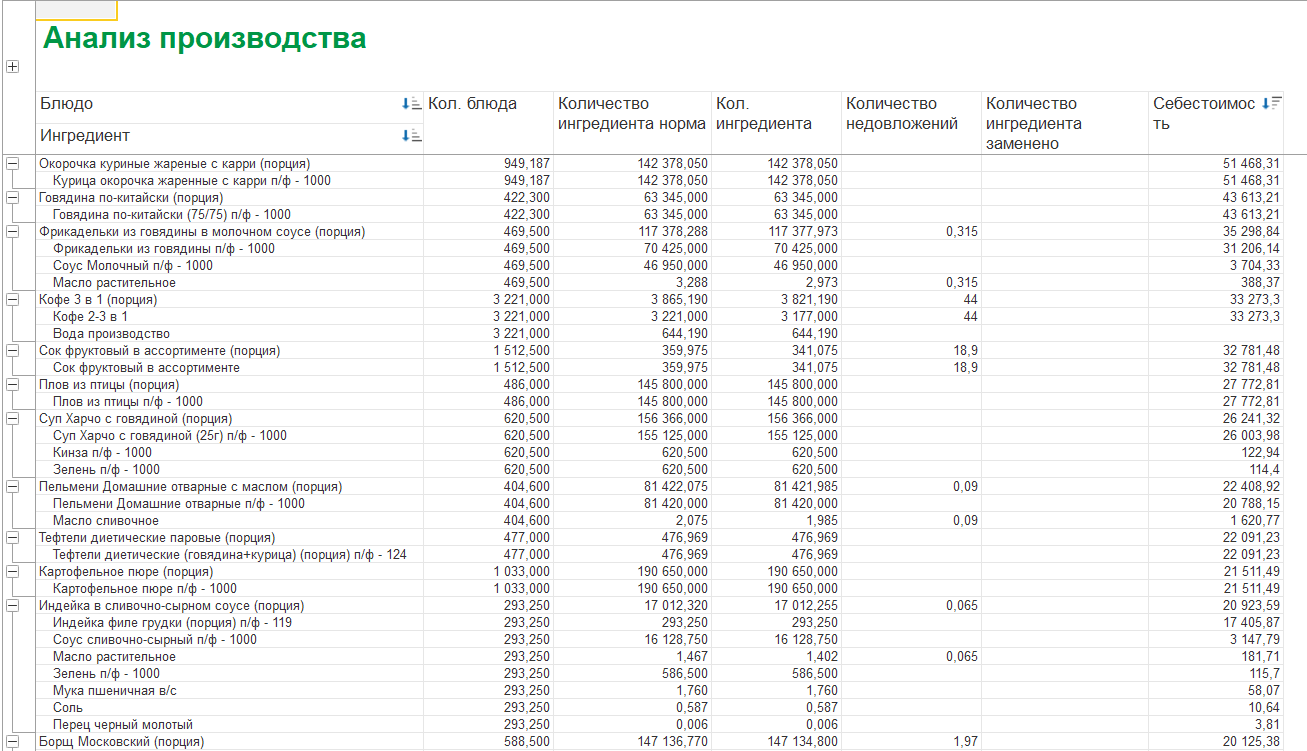The width and height of the screenshot is (1307, 751).
Task: Select the Масло сливочное ingredient cell
Action: (106, 521)
